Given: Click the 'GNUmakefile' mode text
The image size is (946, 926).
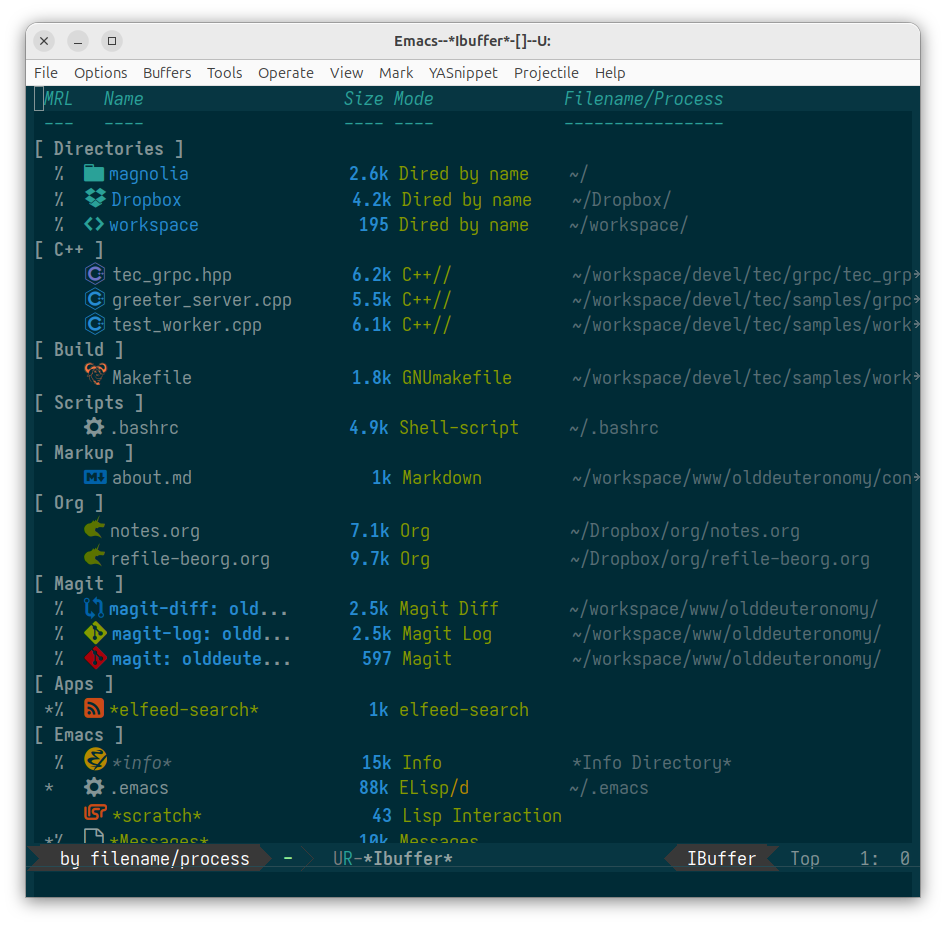Looking at the screenshot, I should (457, 378).
